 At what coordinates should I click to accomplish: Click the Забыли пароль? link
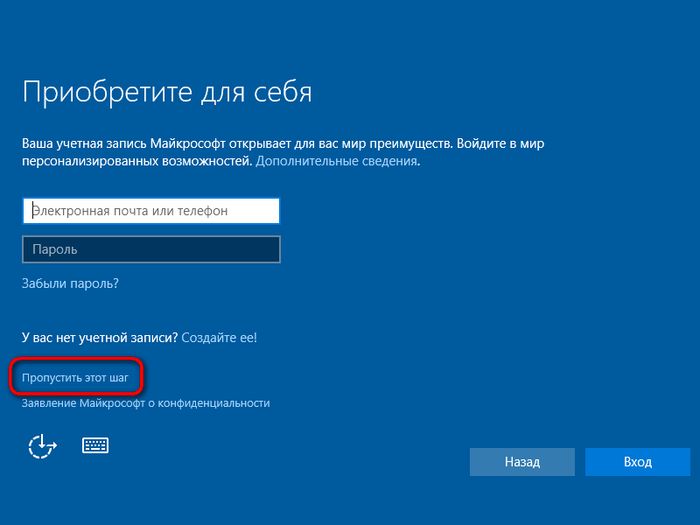pyautogui.click(x=70, y=283)
